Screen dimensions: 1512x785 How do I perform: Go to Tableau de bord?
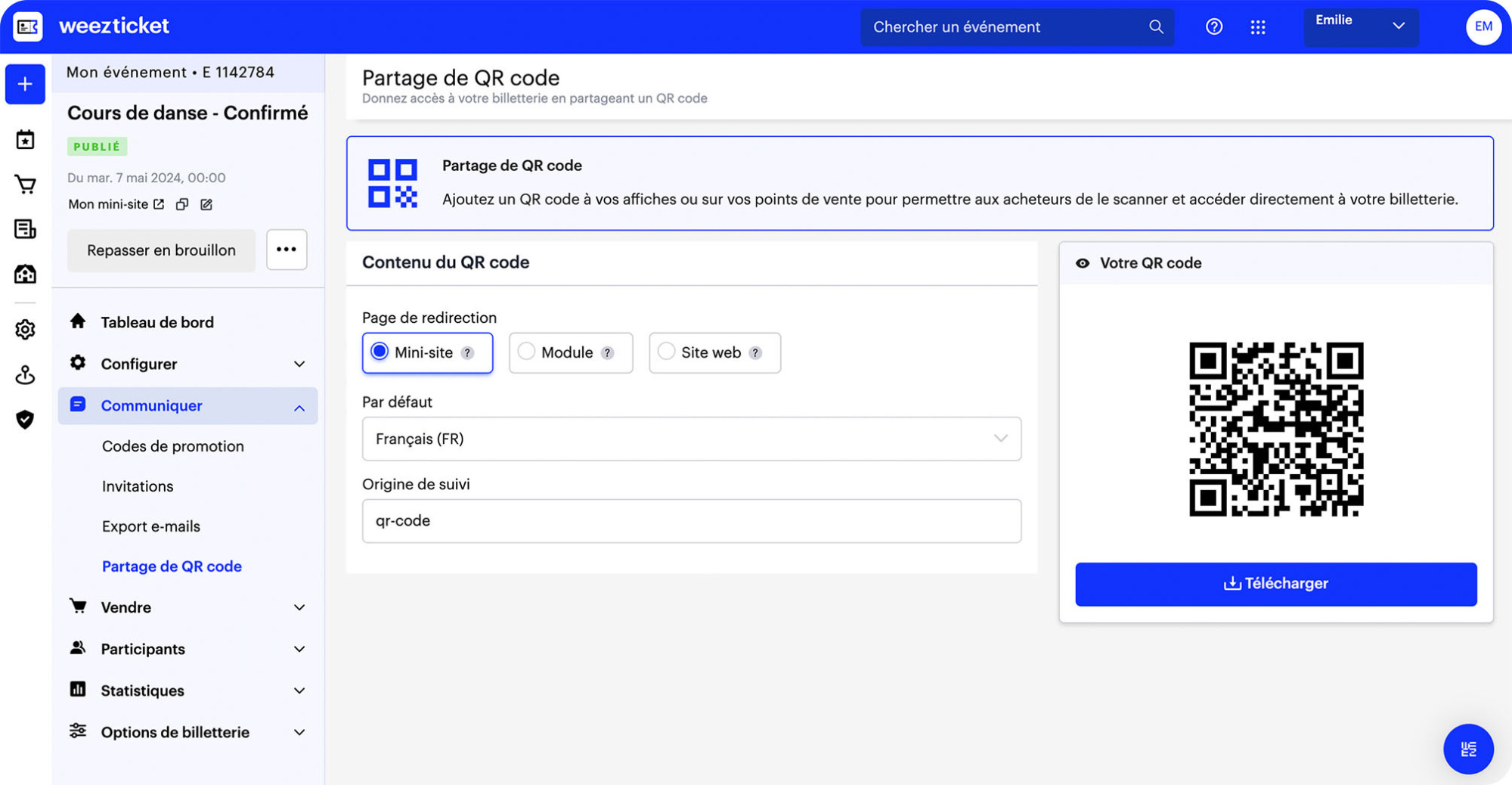click(x=157, y=322)
